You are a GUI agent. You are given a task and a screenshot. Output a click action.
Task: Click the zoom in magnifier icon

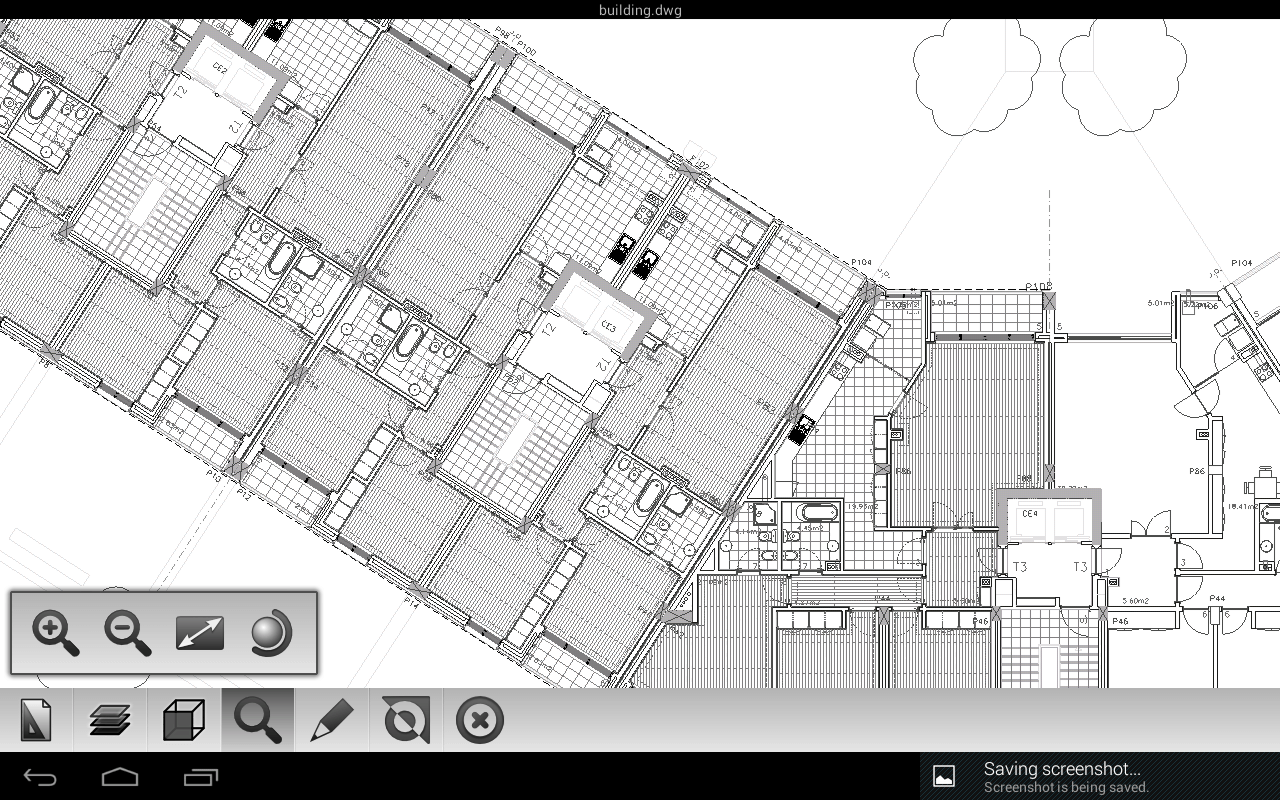tap(55, 633)
